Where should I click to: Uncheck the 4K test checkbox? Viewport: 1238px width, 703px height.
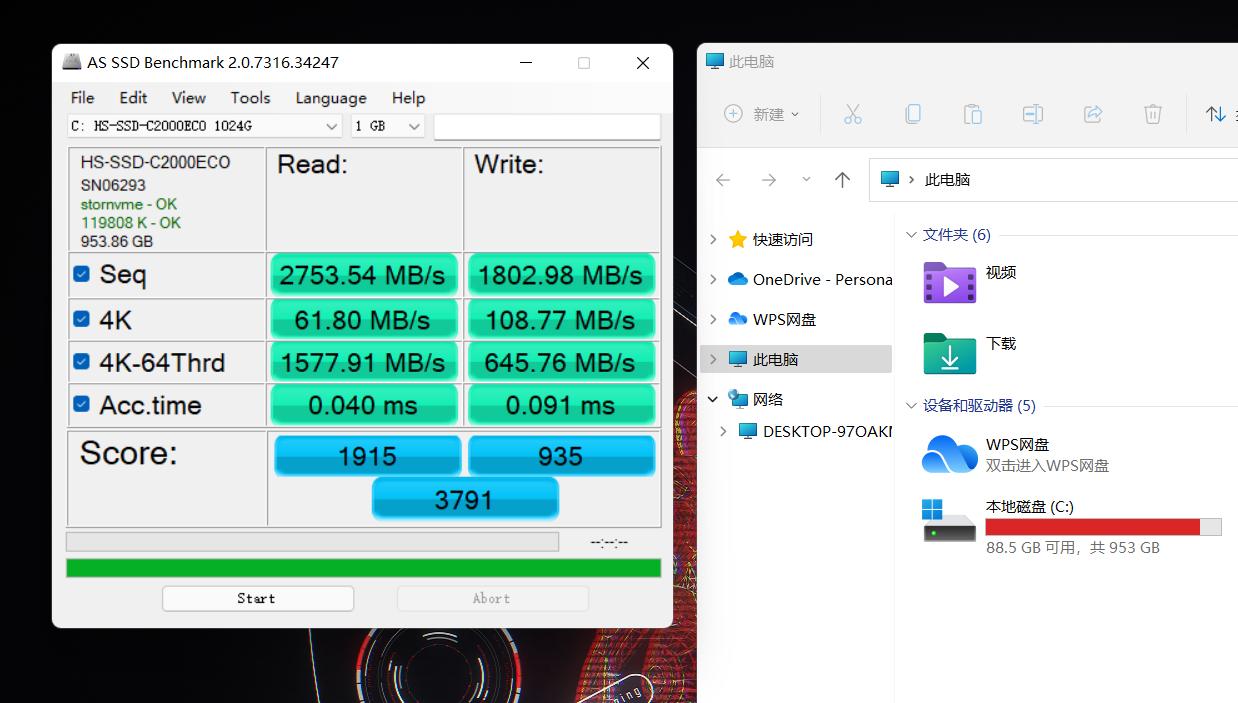point(81,320)
